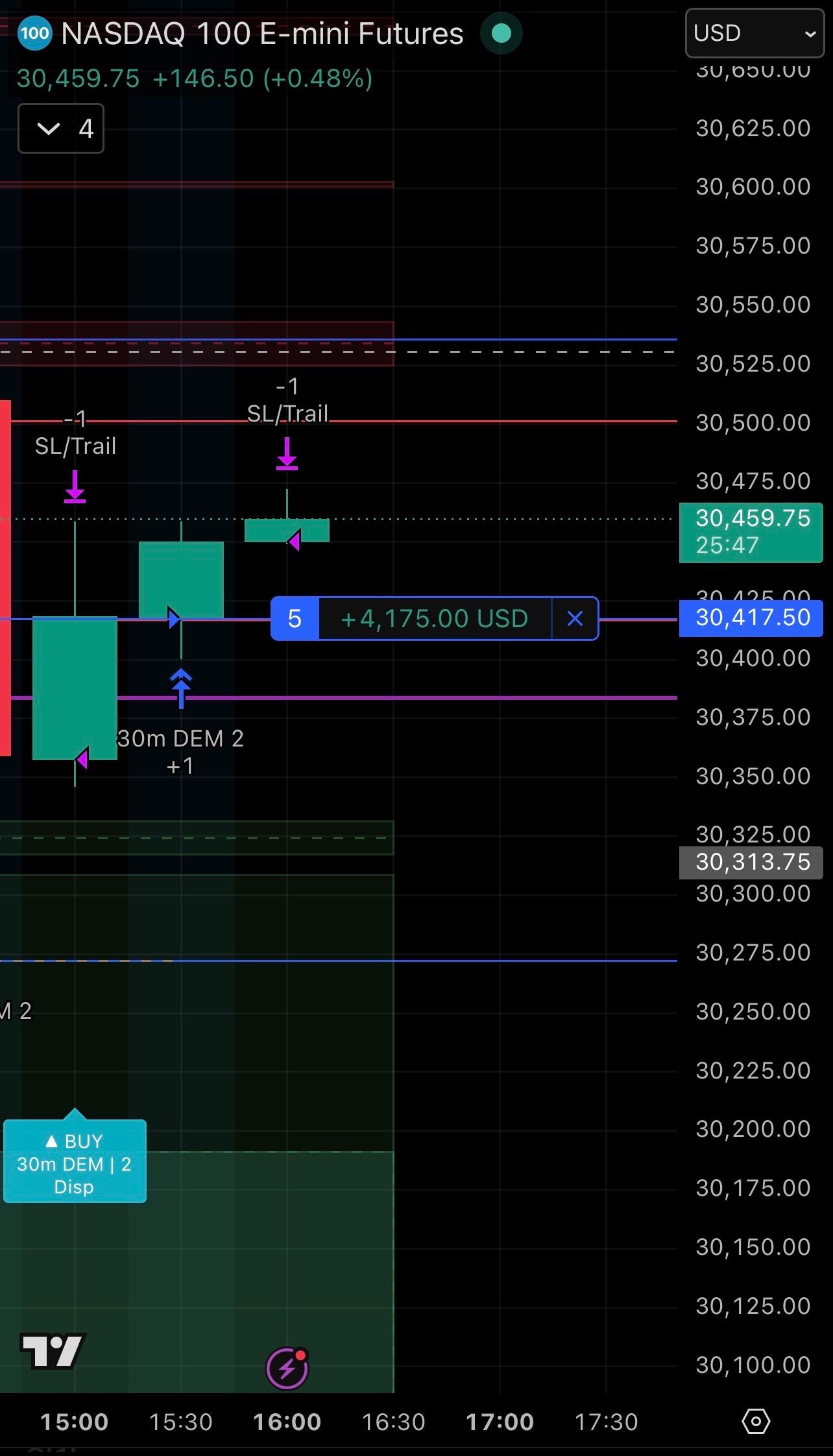Viewport: 833px width, 1456px height.
Task: Tap the 15:30 label on the time axis
Action: coord(181,1422)
